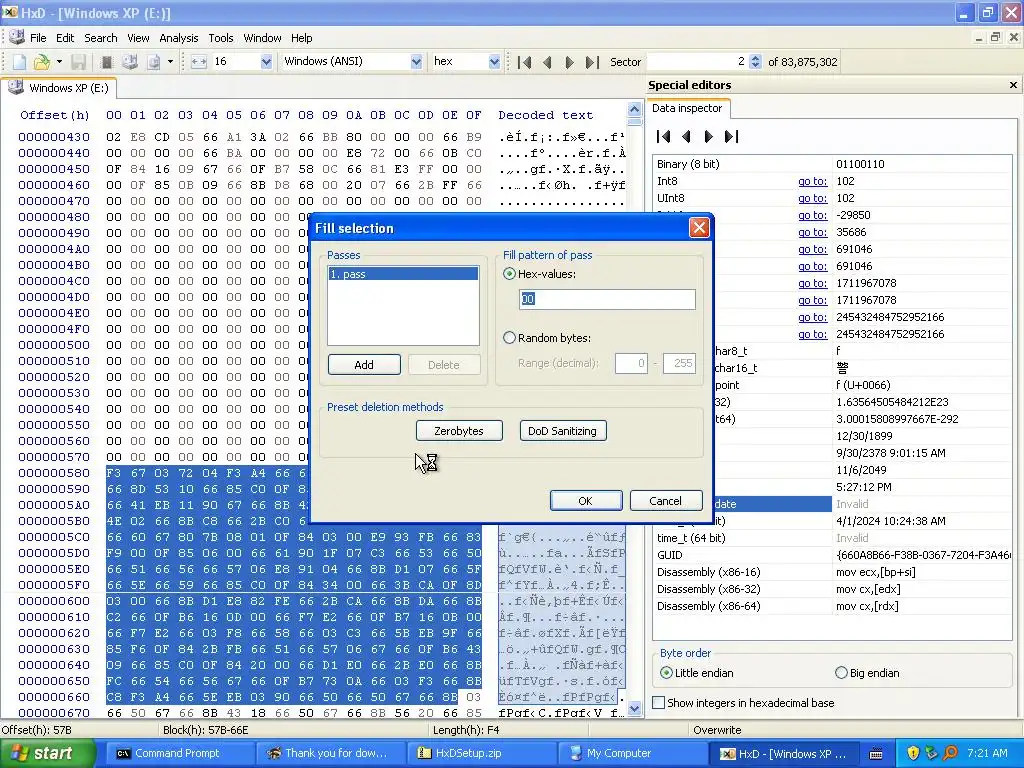
Task: Click the bytes-per-row width icon
Action: [x=199, y=62]
